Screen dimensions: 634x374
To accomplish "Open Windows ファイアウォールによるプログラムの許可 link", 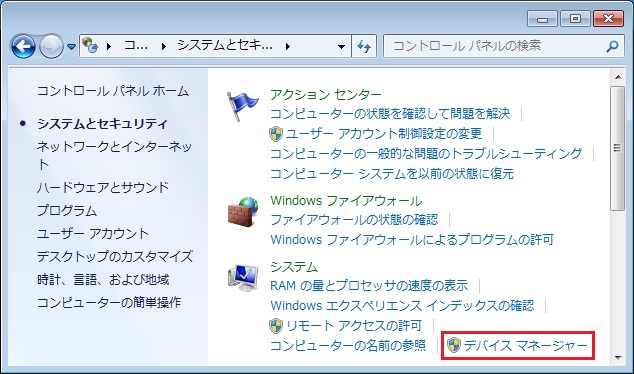I will pos(412,240).
